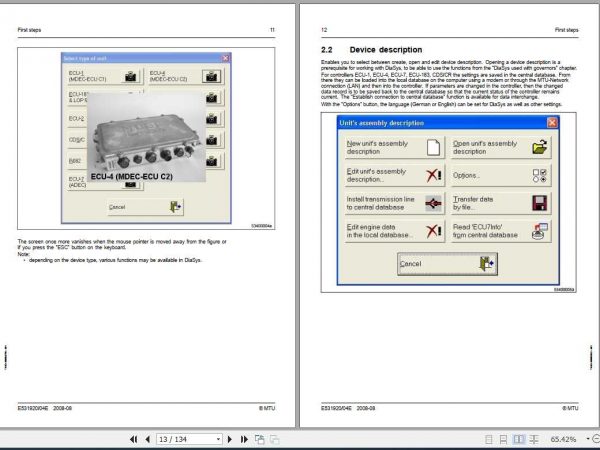
Task: Click Install transmission line to central database
Action: 395,203
